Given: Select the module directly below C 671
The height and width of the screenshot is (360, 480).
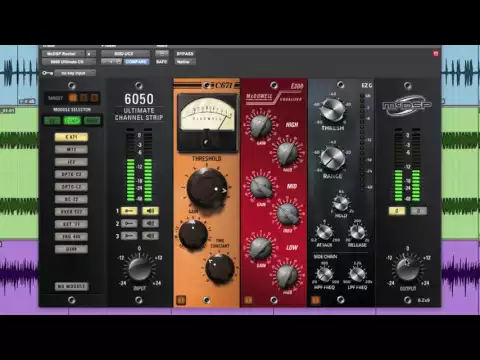Looking at the screenshot, I should pyautogui.click(x=71, y=149).
